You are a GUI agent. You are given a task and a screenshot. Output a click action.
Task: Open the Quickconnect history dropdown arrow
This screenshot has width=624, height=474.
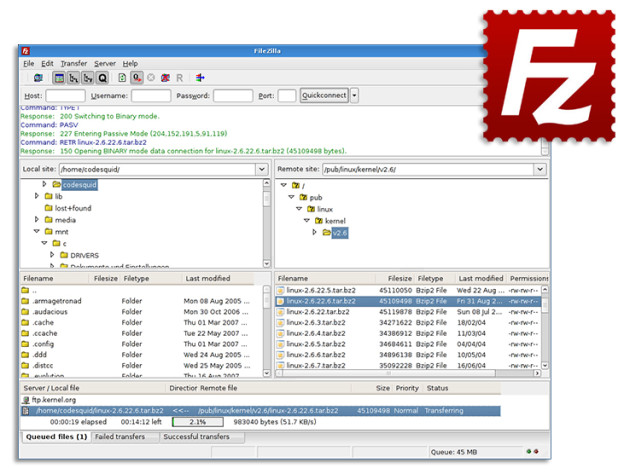tap(354, 96)
